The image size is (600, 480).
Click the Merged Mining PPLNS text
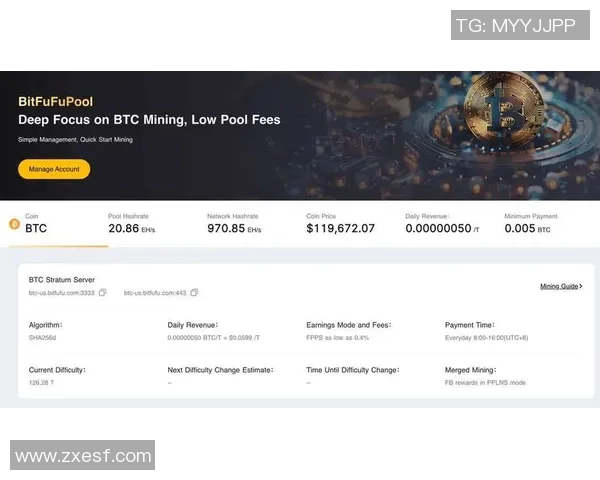click(485, 383)
